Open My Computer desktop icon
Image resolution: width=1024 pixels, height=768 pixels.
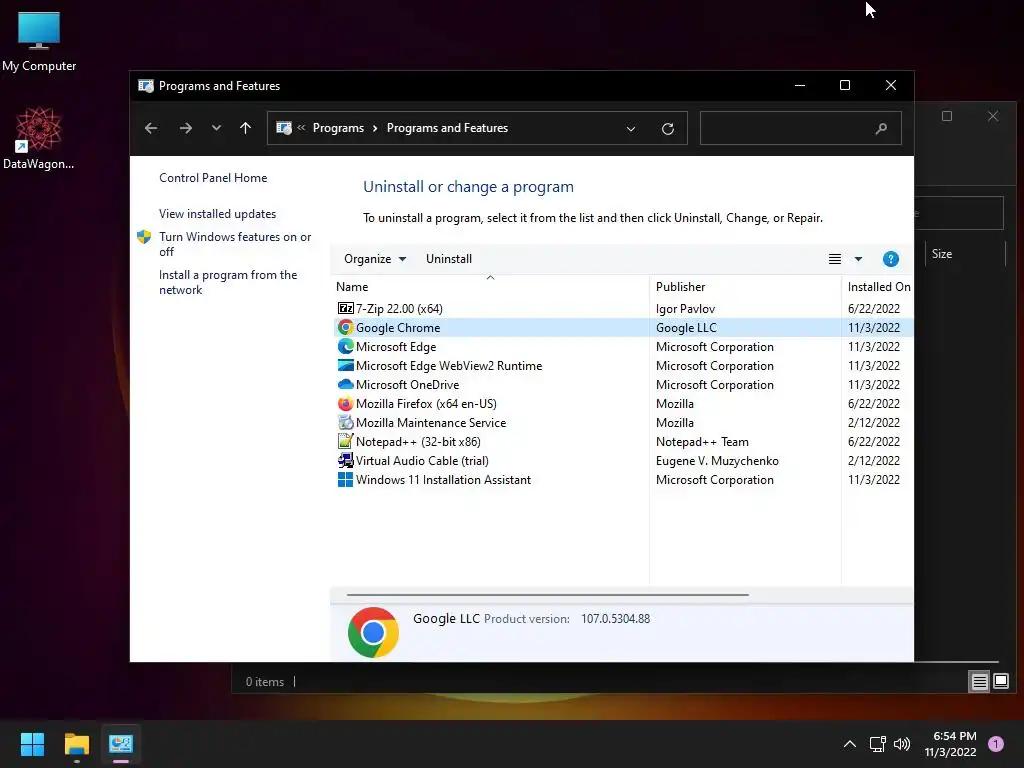(x=39, y=40)
